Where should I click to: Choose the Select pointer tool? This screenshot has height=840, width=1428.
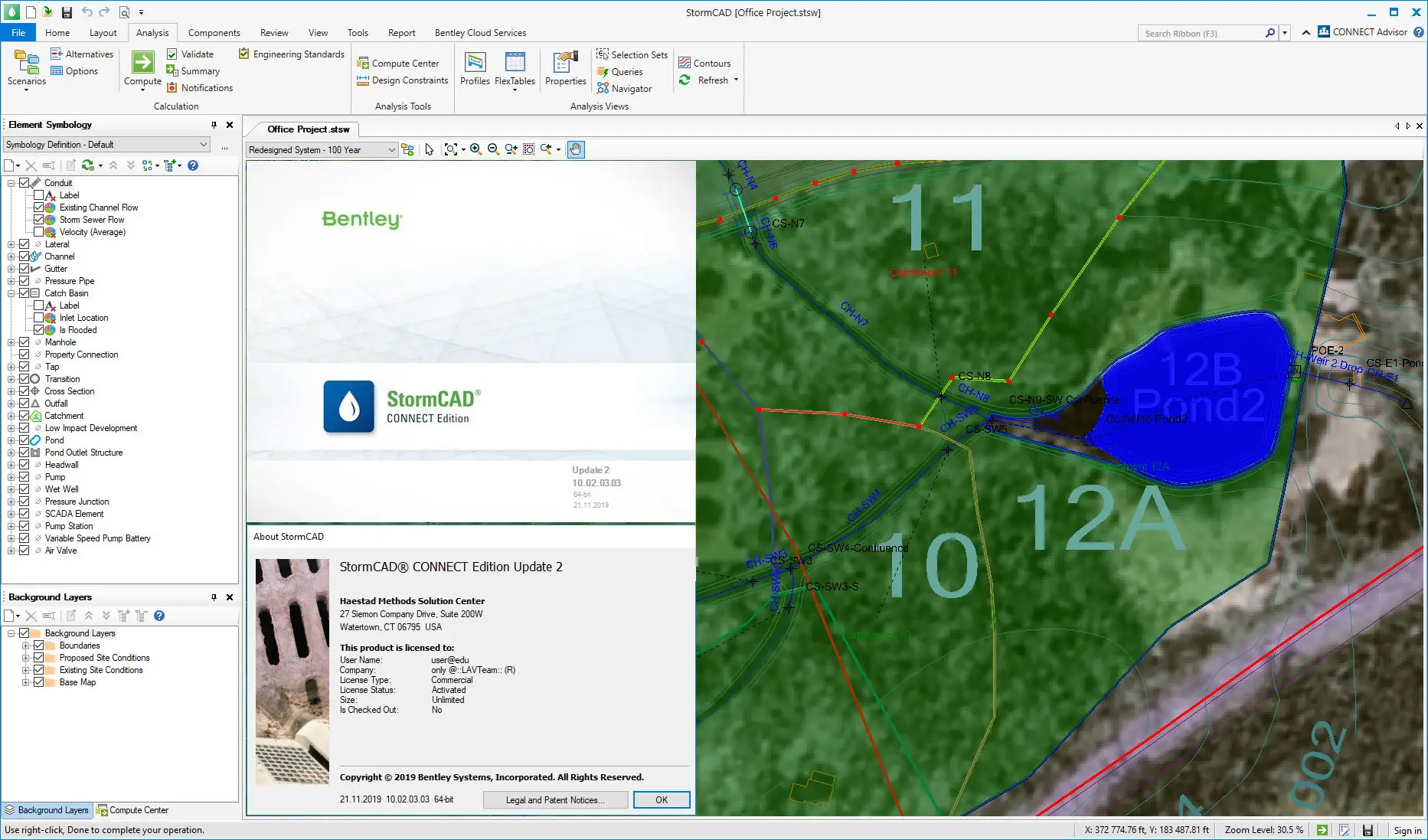click(x=430, y=149)
